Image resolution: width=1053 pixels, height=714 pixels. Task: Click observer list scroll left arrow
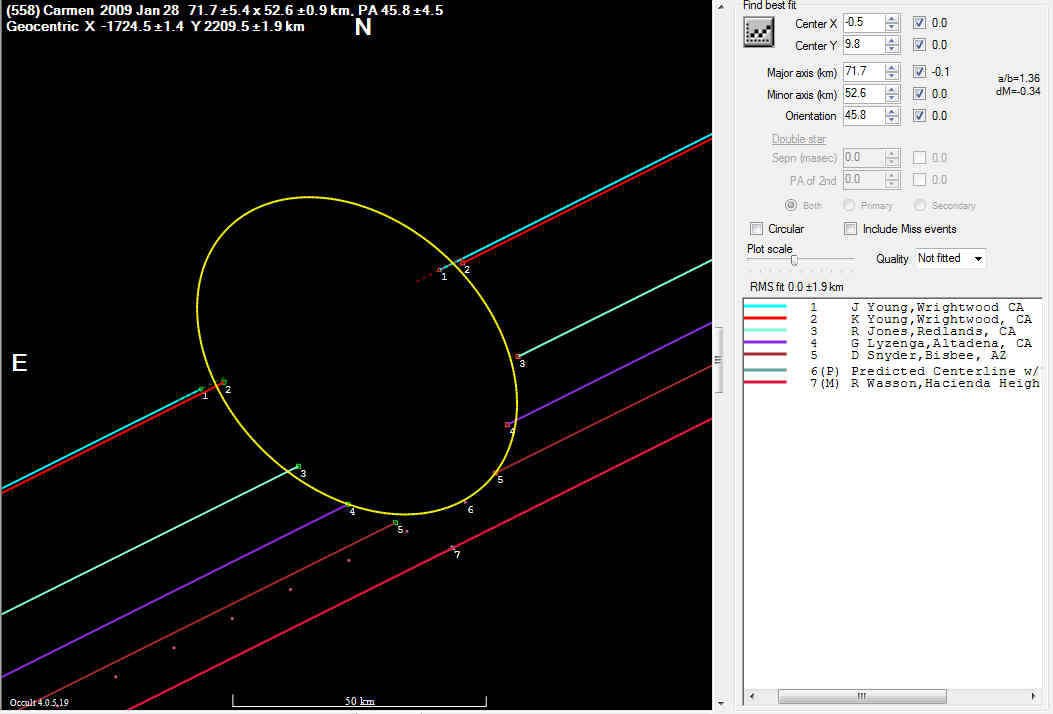coord(751,696)
